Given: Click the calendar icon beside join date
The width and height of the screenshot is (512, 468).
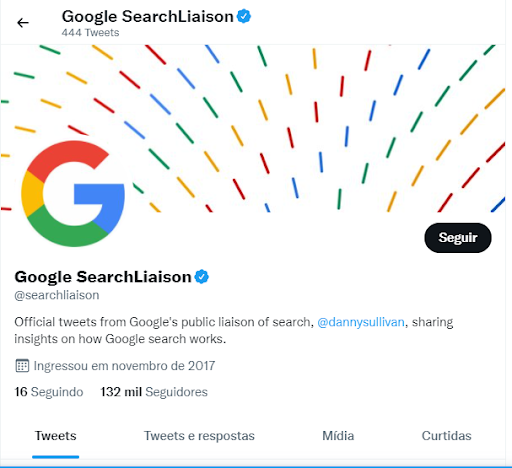Looking at the screenshot, I should pos(22,366).
